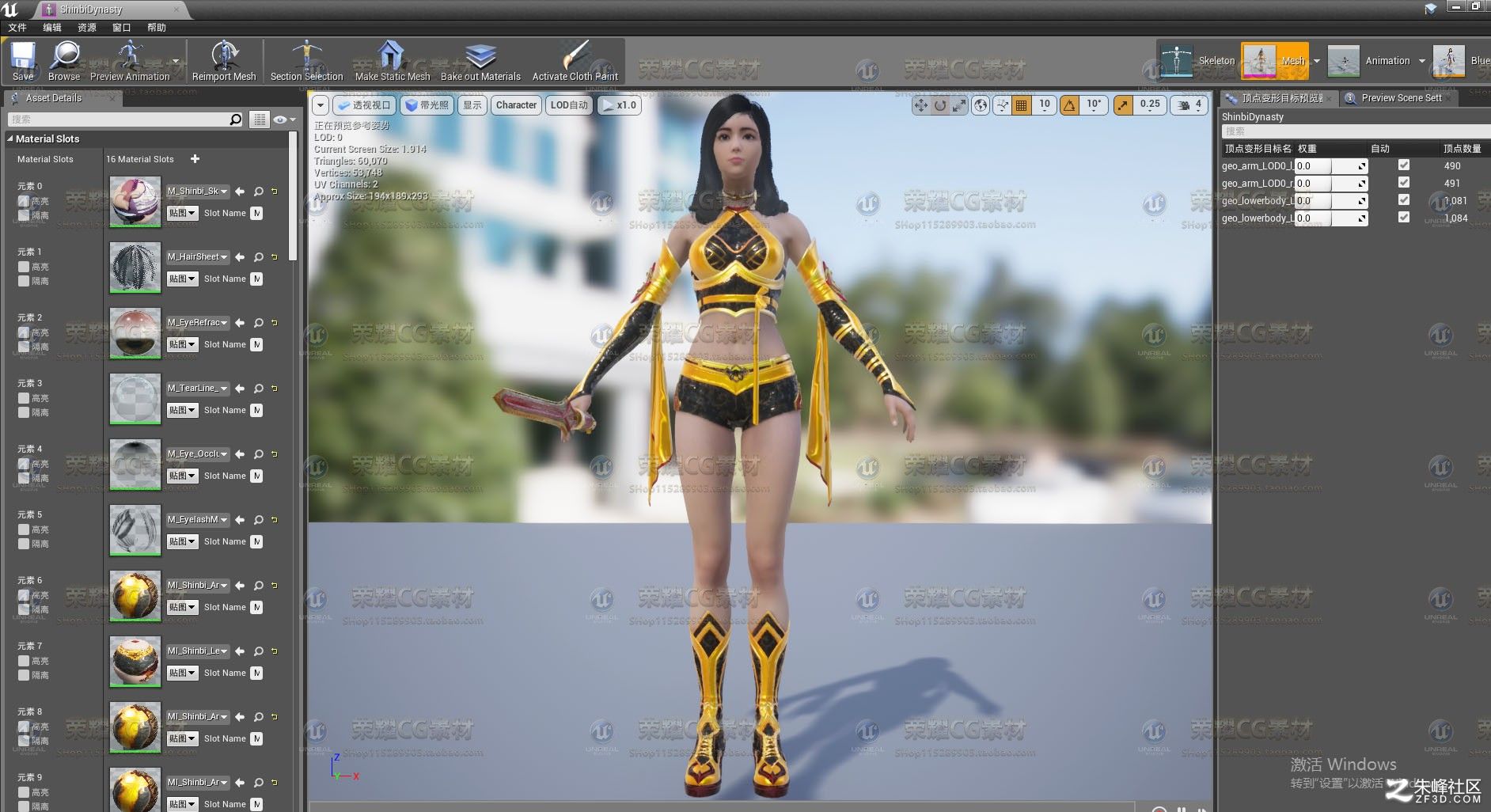Open Preview Animation toolbar button
The width and height of the screenshot is (1491, 812).
point(130,61)
